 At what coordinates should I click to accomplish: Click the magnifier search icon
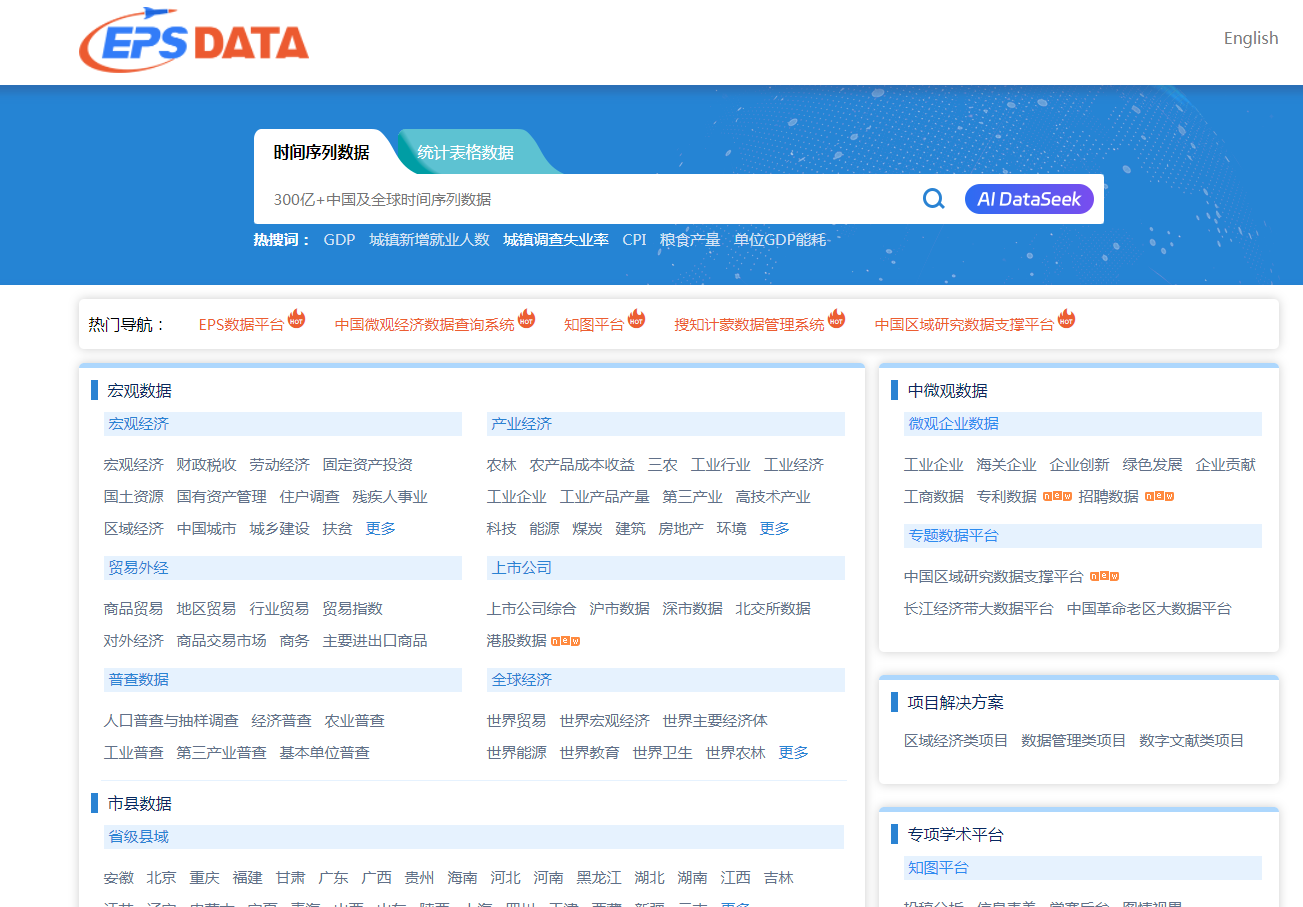pos(933,199)
